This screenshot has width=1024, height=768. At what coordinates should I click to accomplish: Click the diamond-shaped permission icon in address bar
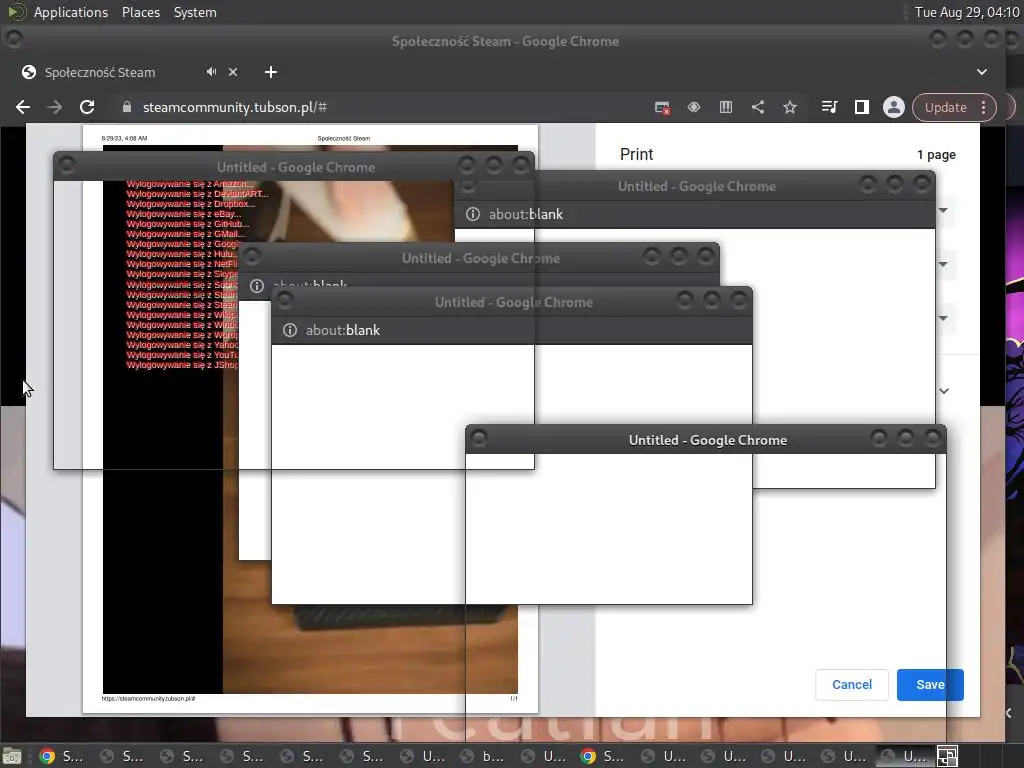(x=694, y=107)
